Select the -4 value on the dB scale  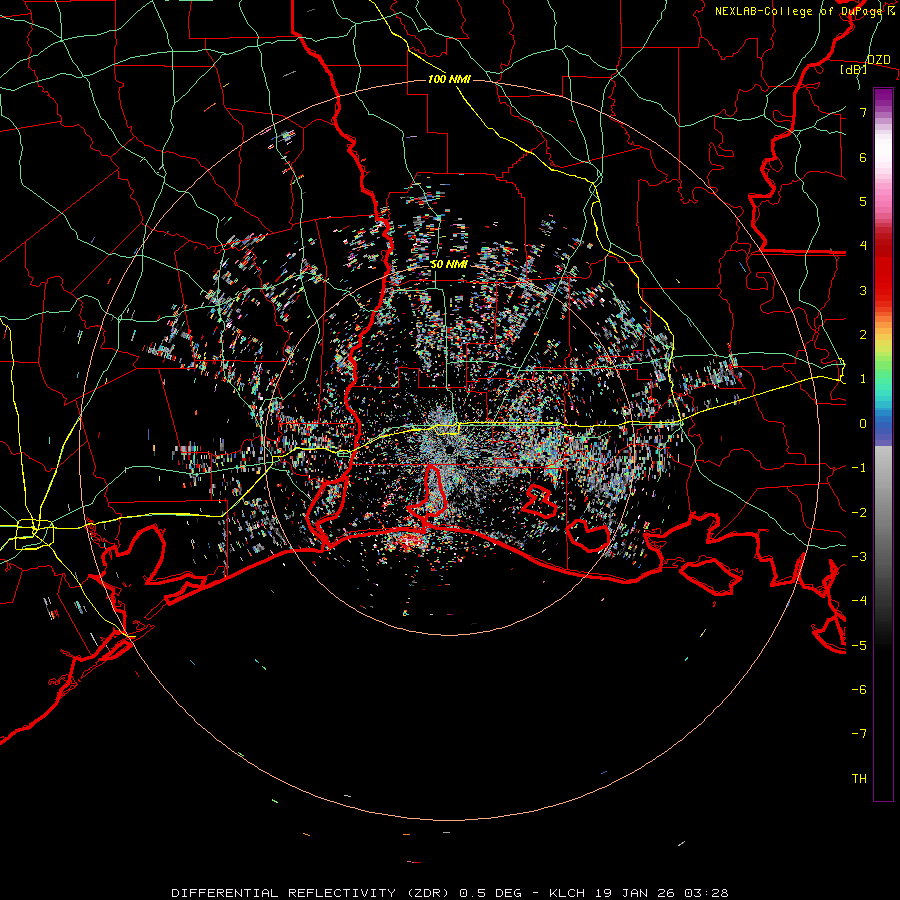pos(859,601)
